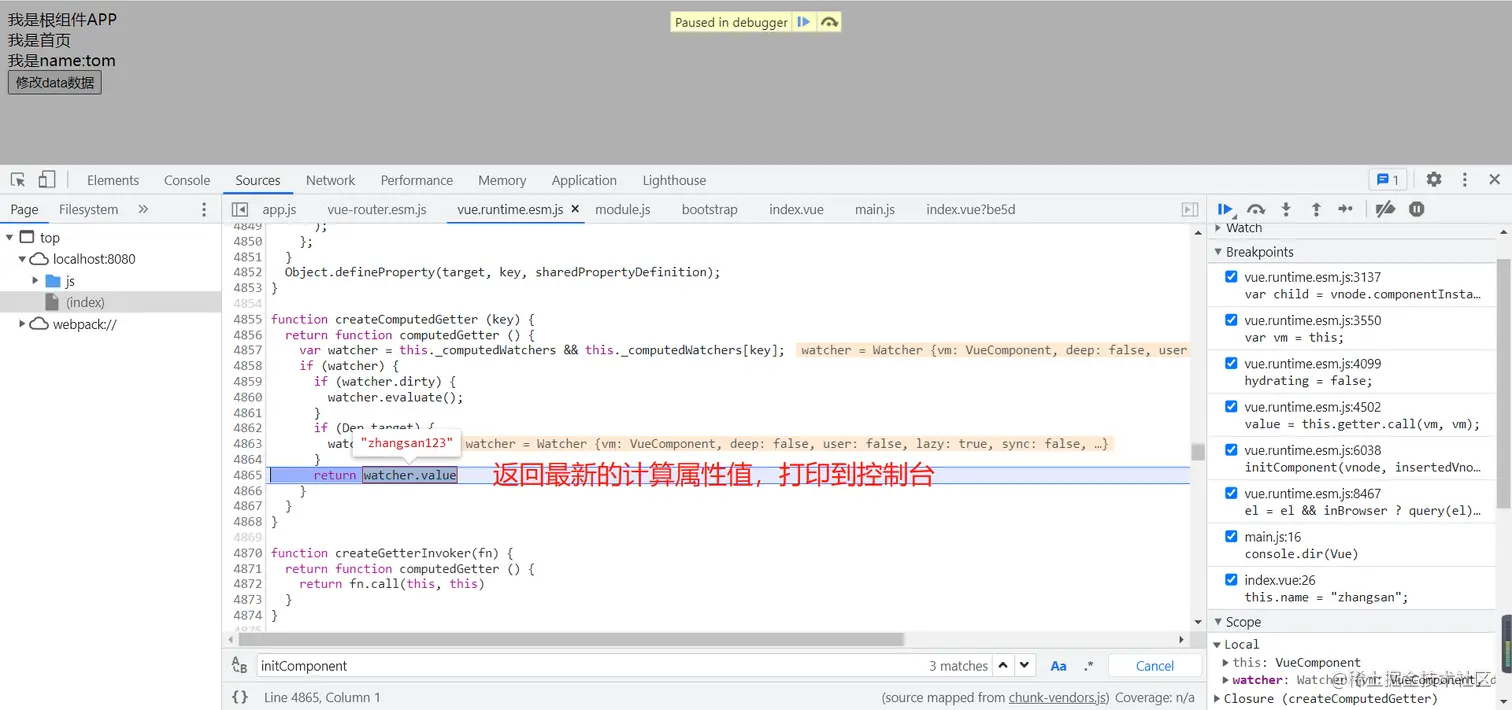Open the DevTools three-dot customize menu
This screenshot has height=710, width=1512.
click(1465, 180)
